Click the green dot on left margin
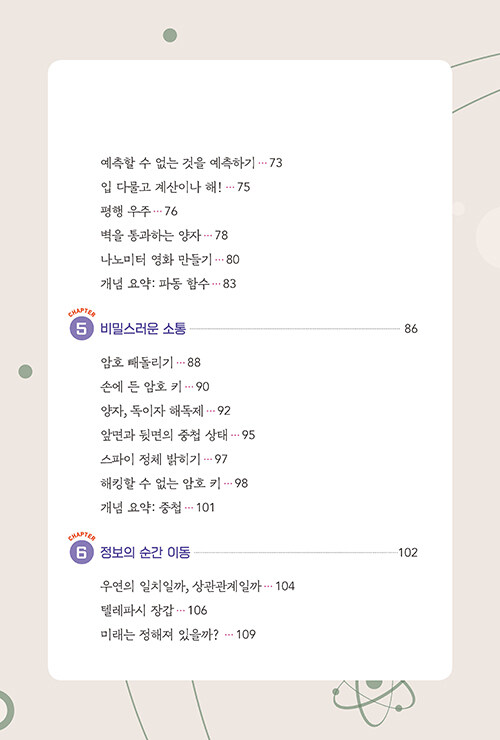The image size is (500, 740). (x=25, y=371)
